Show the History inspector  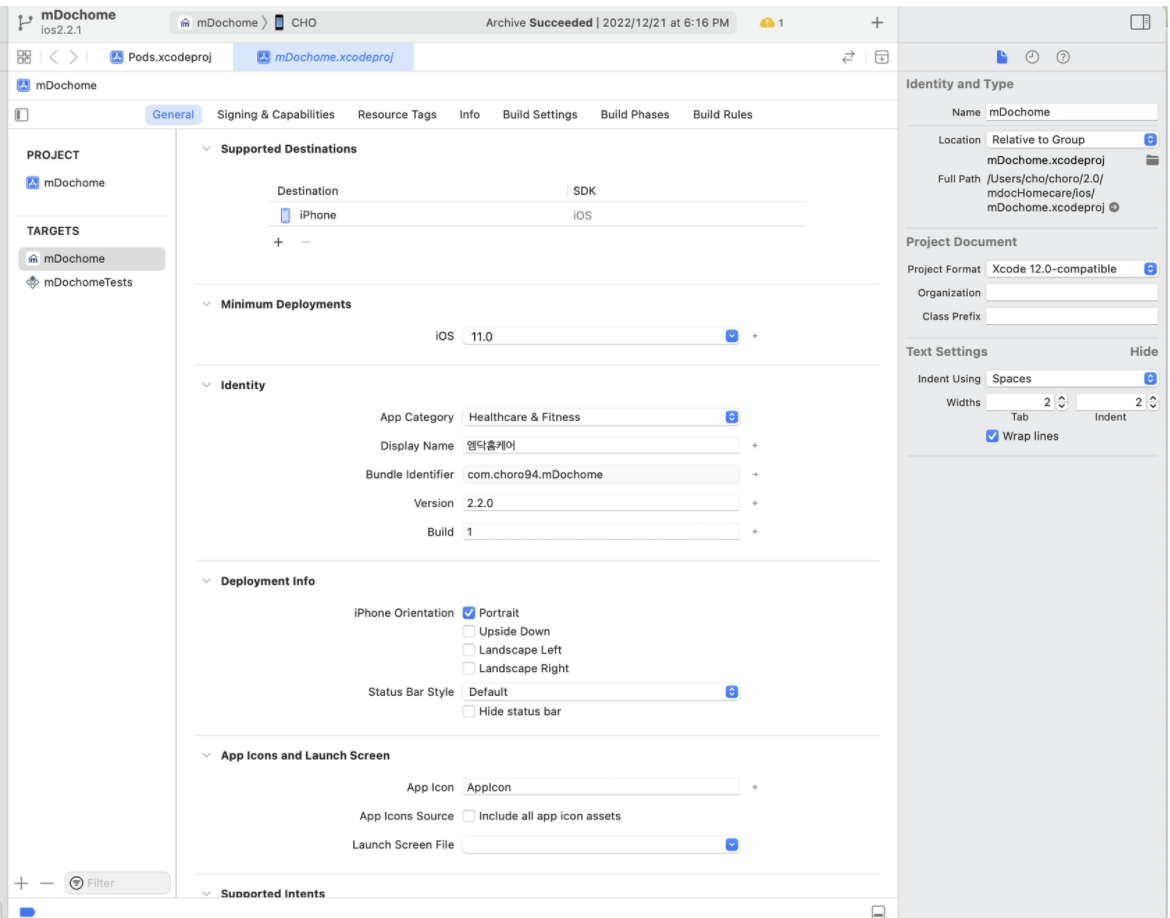coord(1032,57)
